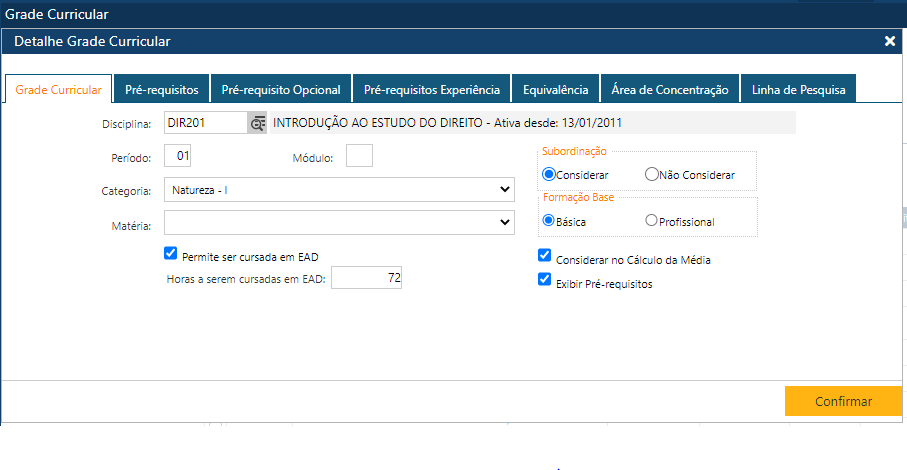This screenshot has height=470, width=907.
Task: Open the Pré-requisito Opcional tab
Action: [x=281, y=90]
